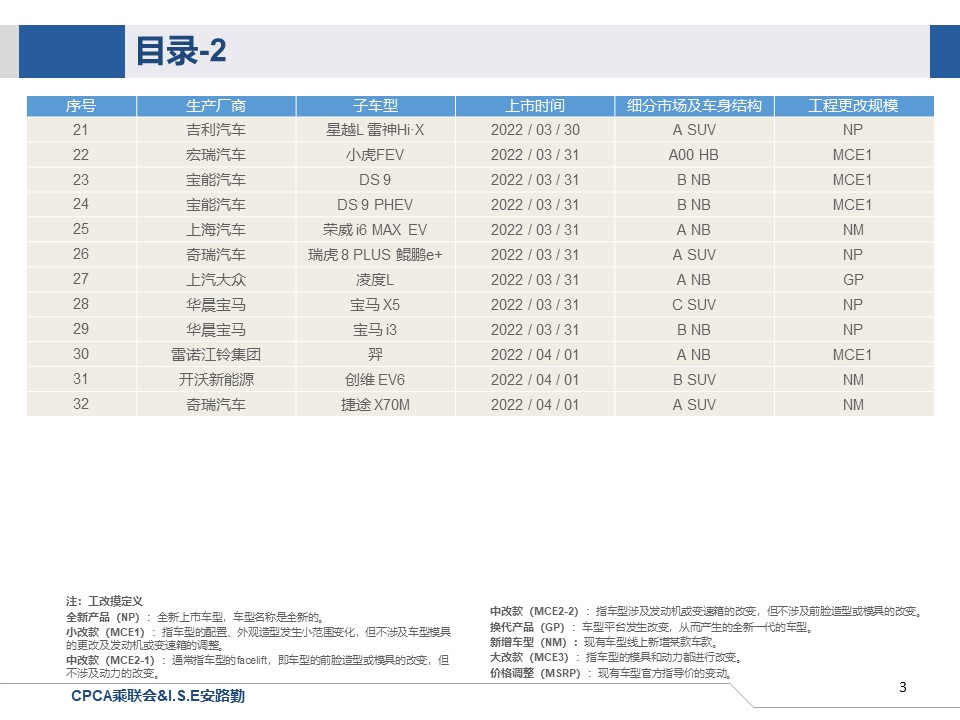Select the A00 HB segment cell

click(694, 155)
